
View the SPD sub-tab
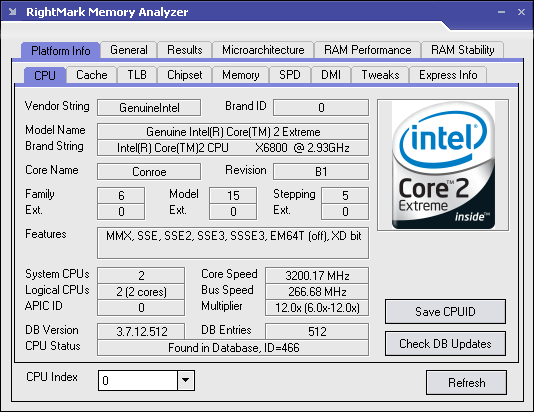290,75
